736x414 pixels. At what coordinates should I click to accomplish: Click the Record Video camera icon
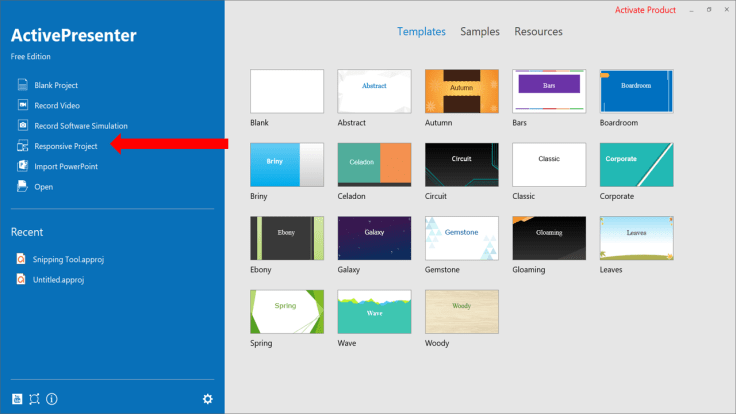23,105
